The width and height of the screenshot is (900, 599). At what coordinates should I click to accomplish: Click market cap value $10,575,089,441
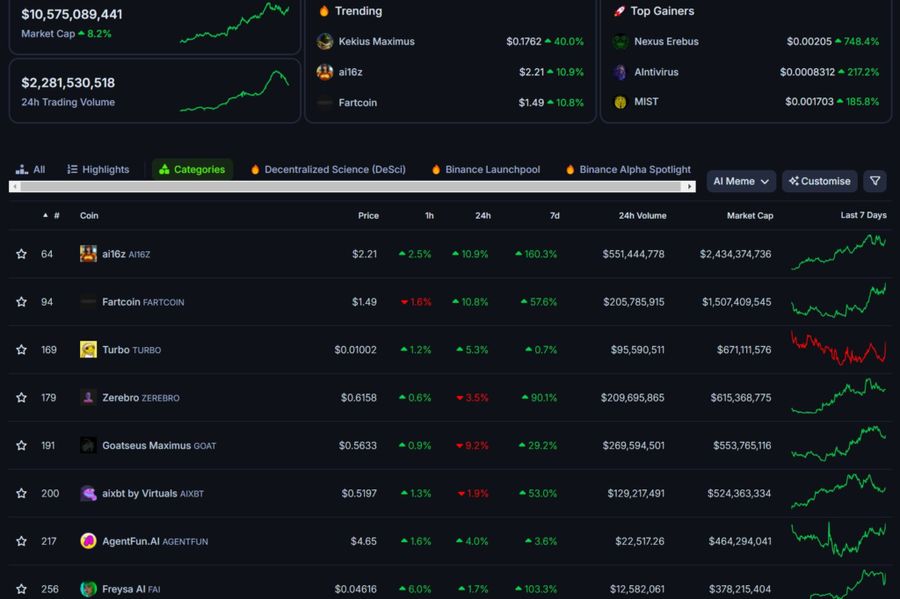[x=72, y=14]
